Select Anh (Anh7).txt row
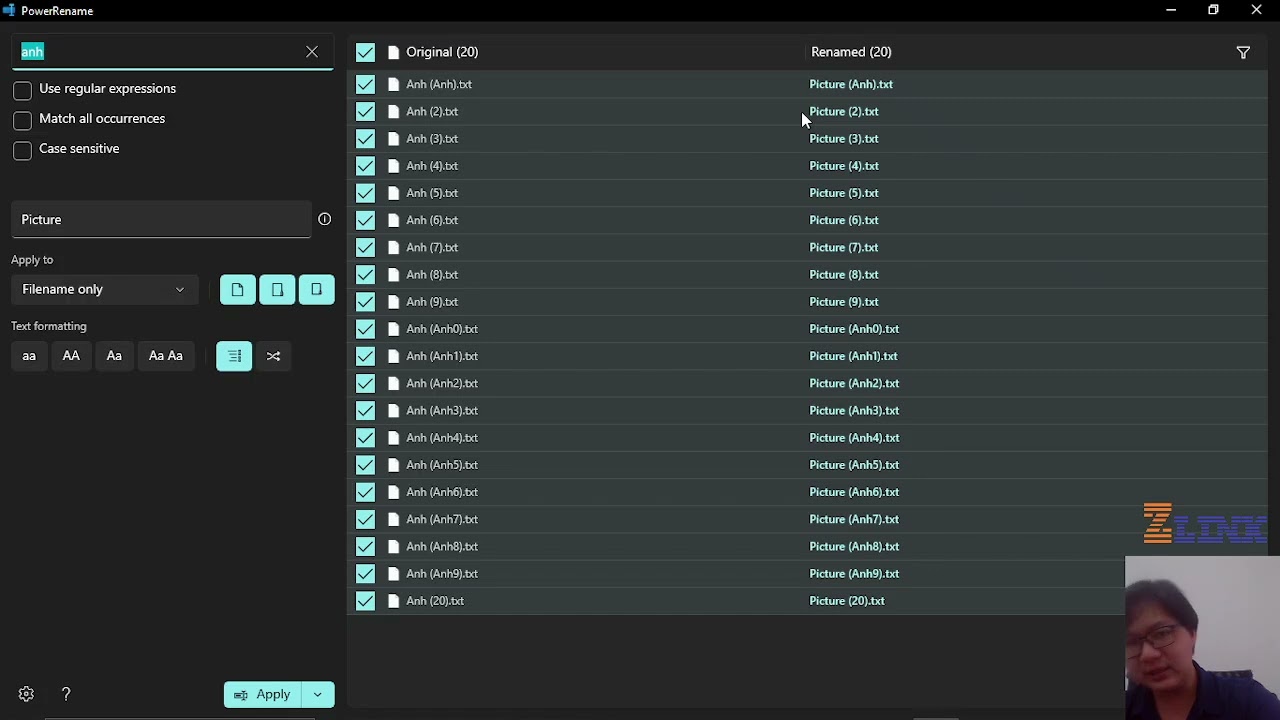This screenshot has height=720, width=1280. tap(807, 519)
